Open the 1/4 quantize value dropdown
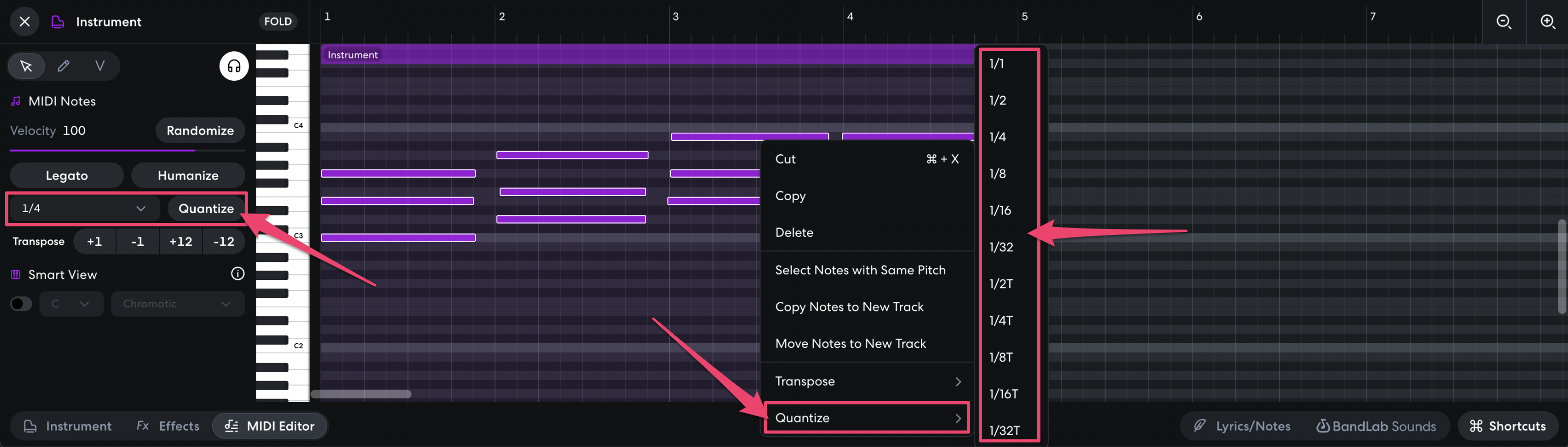 click(83, 208)
